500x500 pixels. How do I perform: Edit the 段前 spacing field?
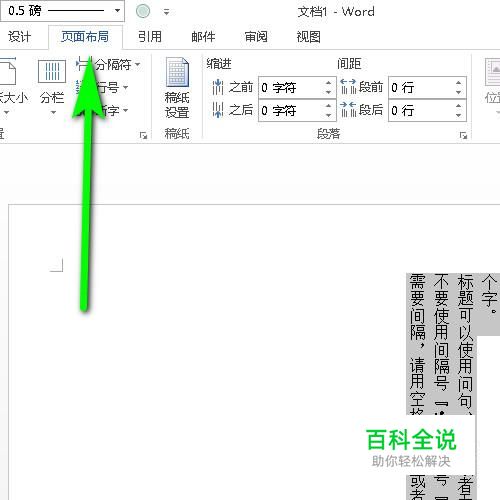421,88
